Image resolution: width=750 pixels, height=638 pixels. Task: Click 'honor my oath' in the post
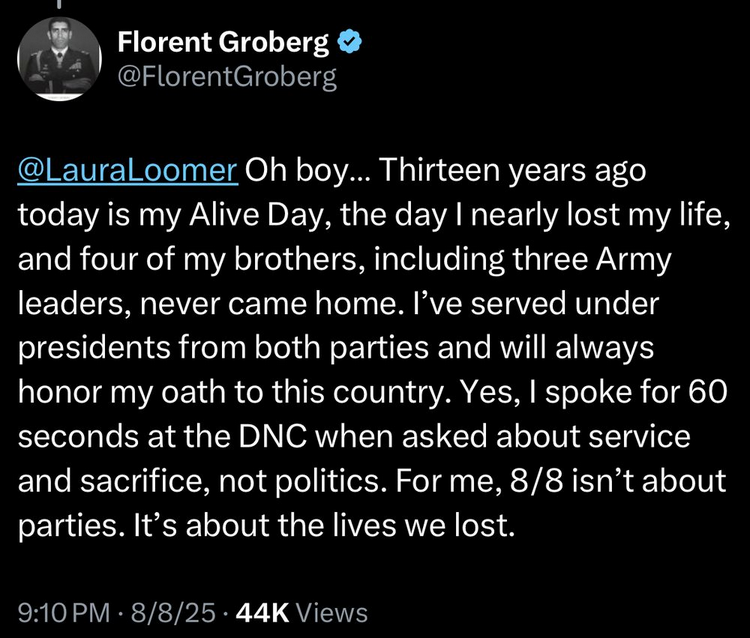pos(121,392)
